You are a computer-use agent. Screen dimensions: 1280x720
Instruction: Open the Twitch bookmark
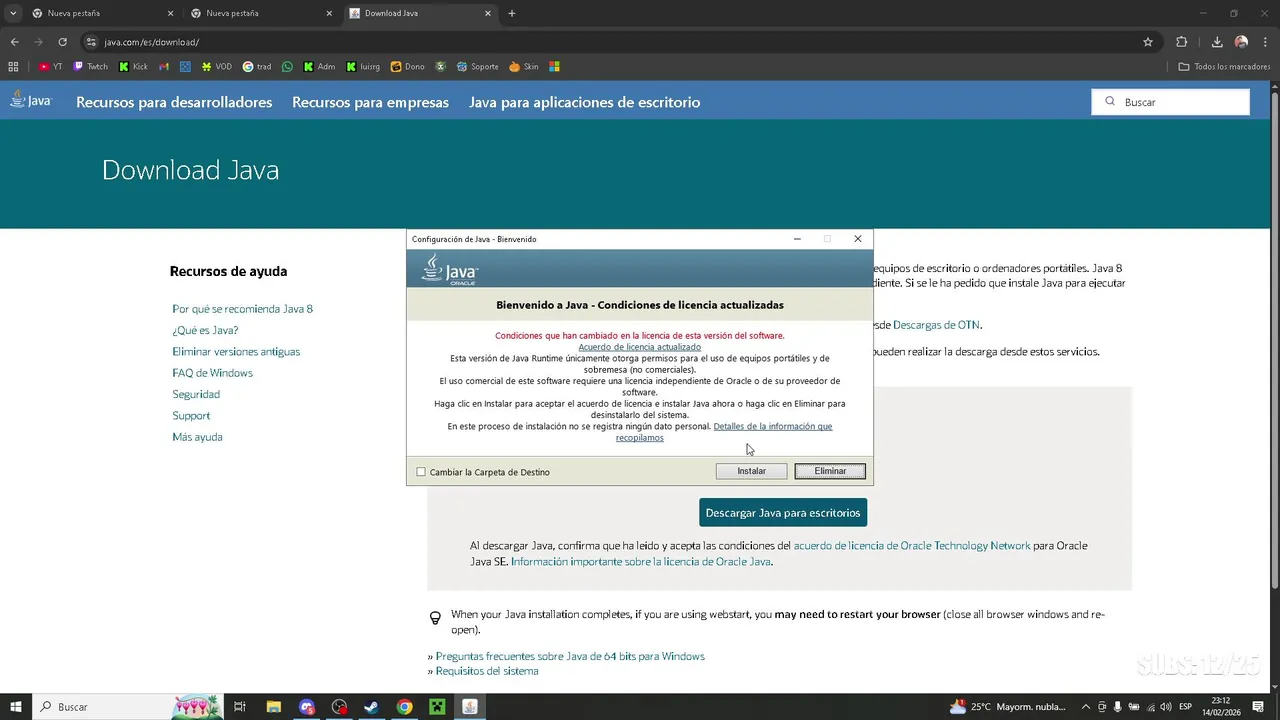coord(91,67)
